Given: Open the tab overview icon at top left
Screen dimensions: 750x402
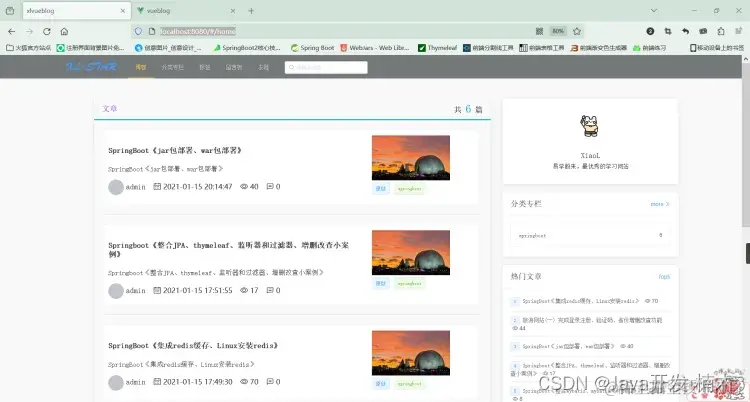Looking at the screenshot, I should (10, 11).
